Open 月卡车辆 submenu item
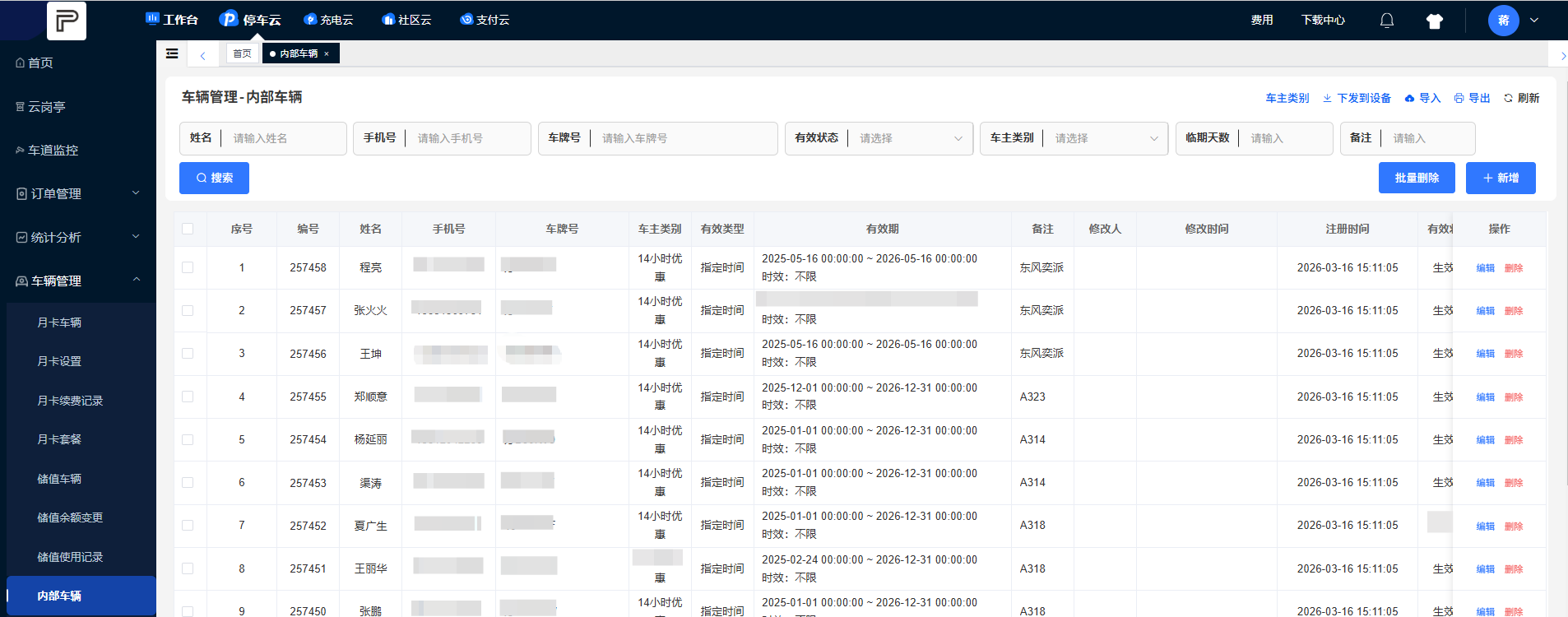 [x=59, y=322]
